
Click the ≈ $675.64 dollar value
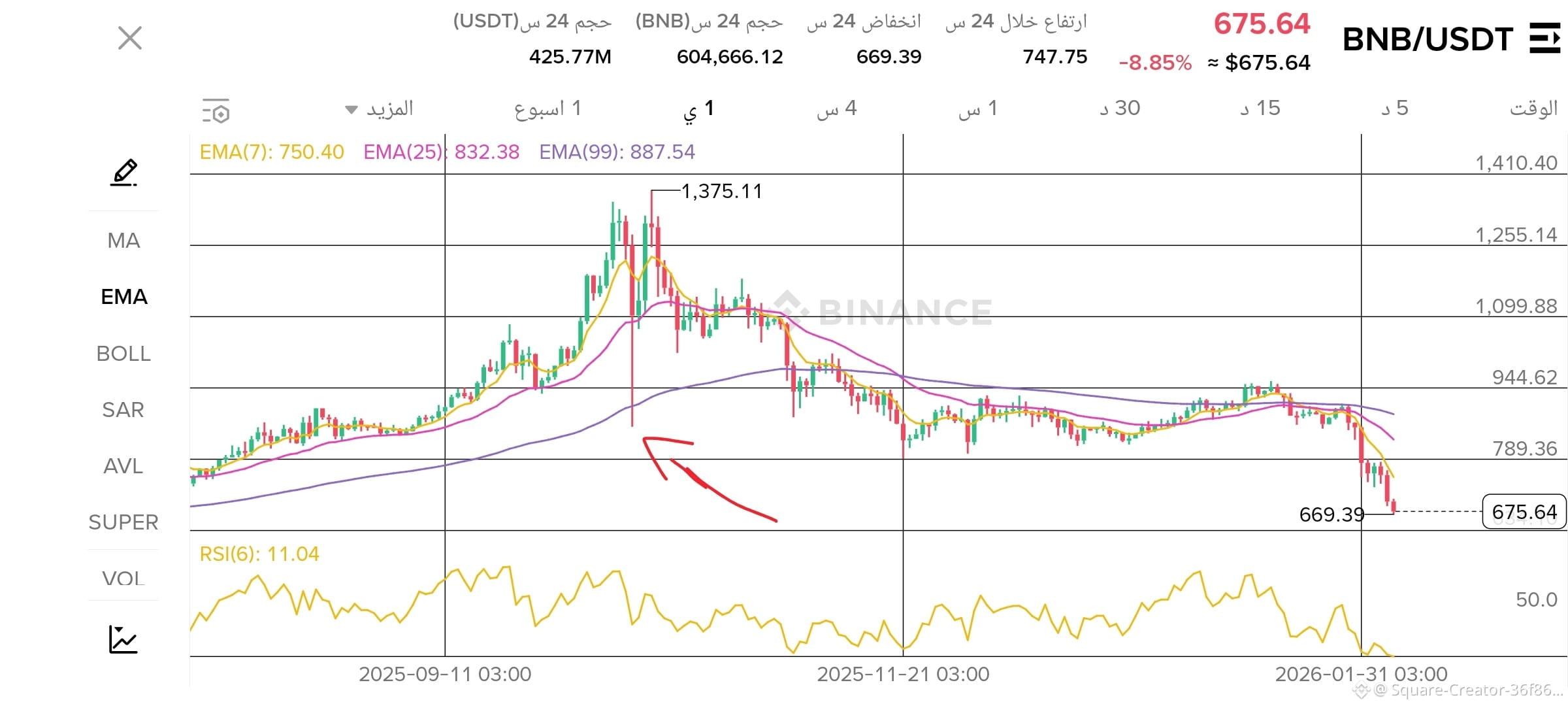1259,63
